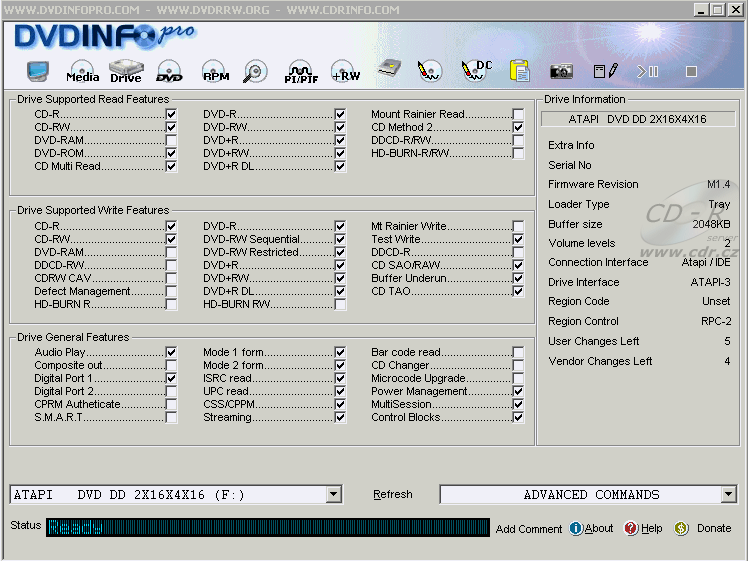
Task: Open the Media info tool
Action: pos(83,72)
